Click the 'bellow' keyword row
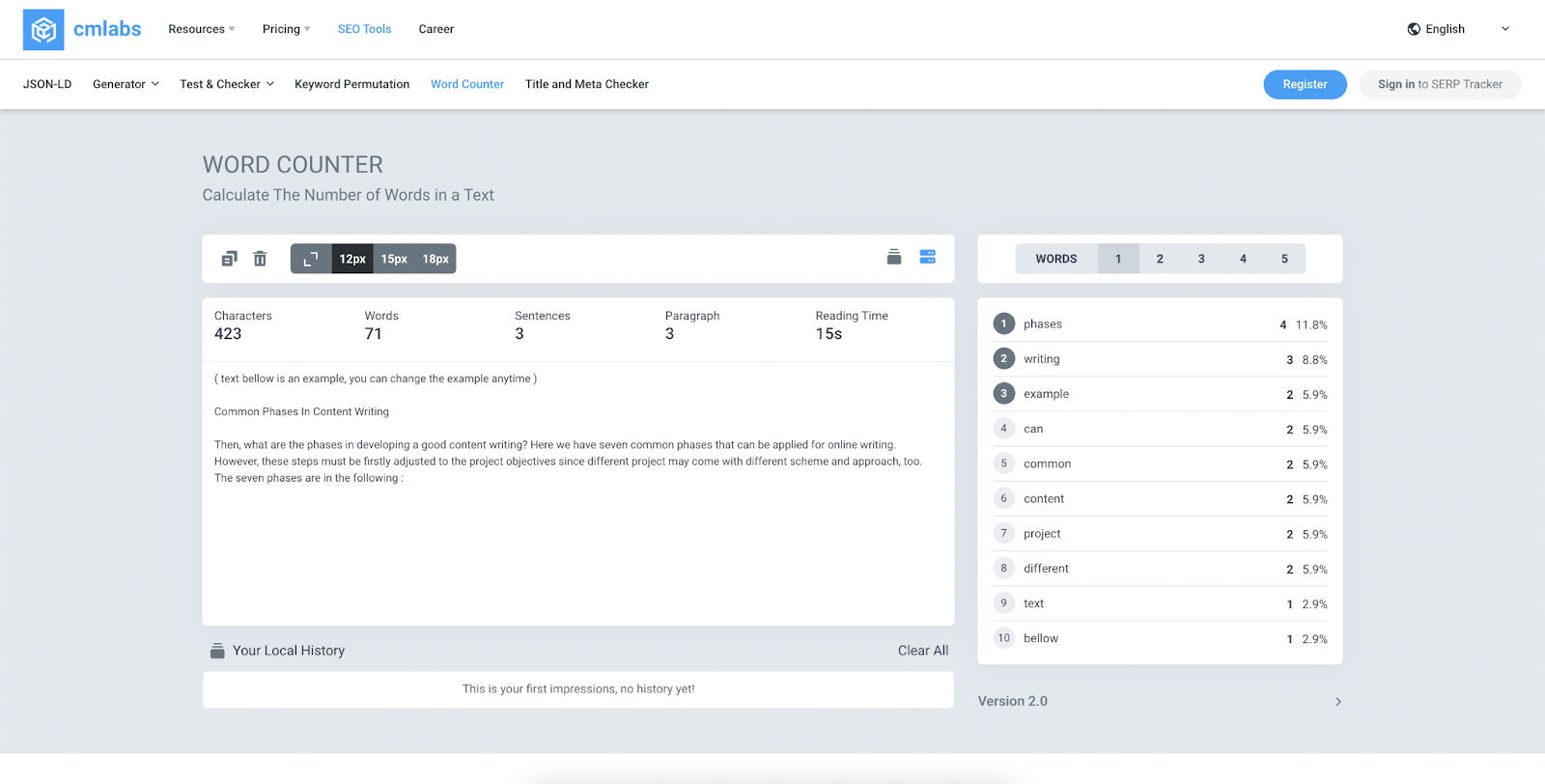 click(1160, 638)
